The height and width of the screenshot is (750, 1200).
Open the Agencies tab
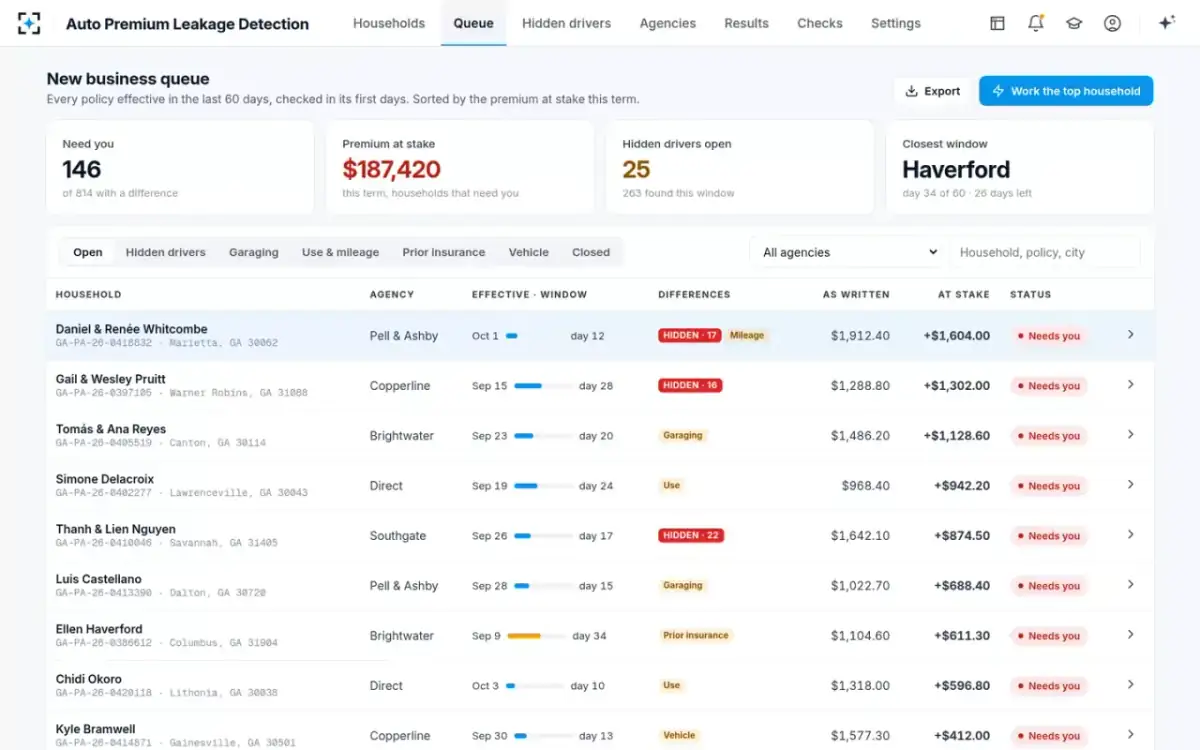(x=668, y=23)
